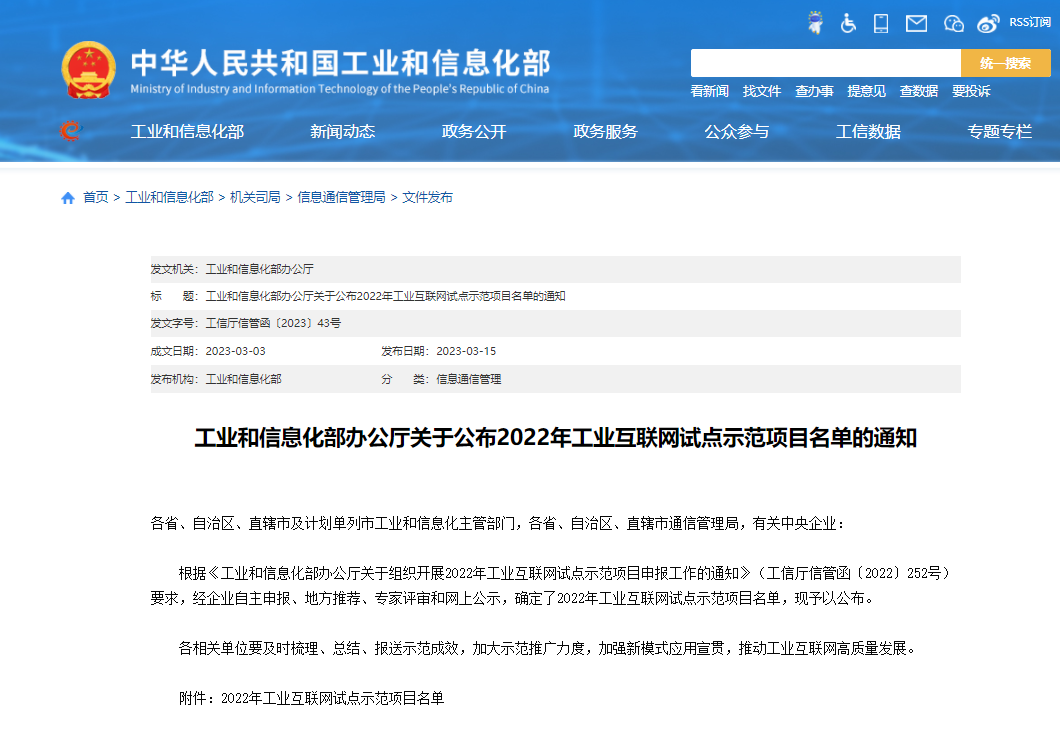Select the 工信数据 navigation item
Image resolution: width=1060 pixels, height=748 pixels.
click(x=868, y=131)
